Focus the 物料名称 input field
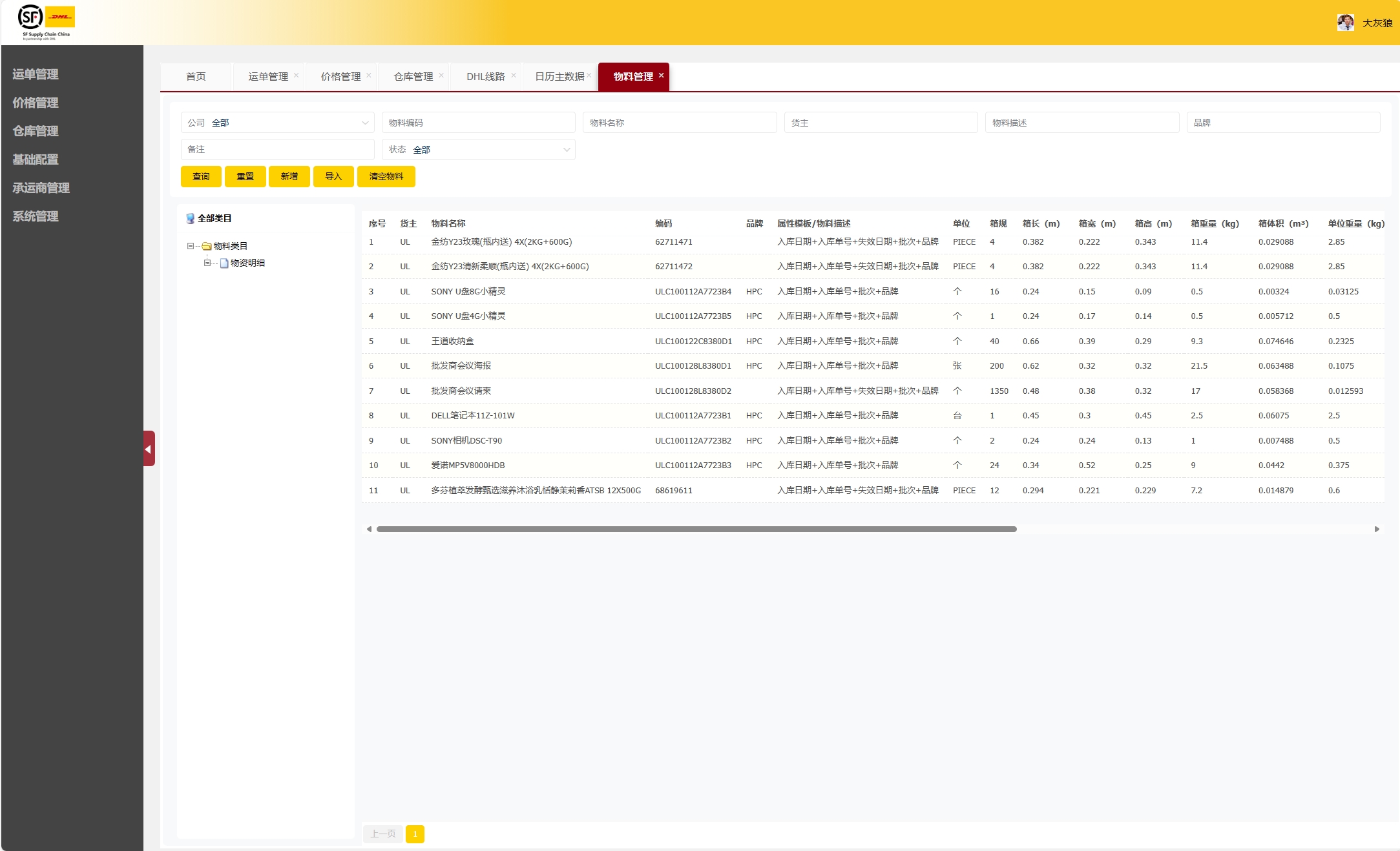The height and width of the screenshot is (851, 1400). pyautogui.click(x=680, y=123)
